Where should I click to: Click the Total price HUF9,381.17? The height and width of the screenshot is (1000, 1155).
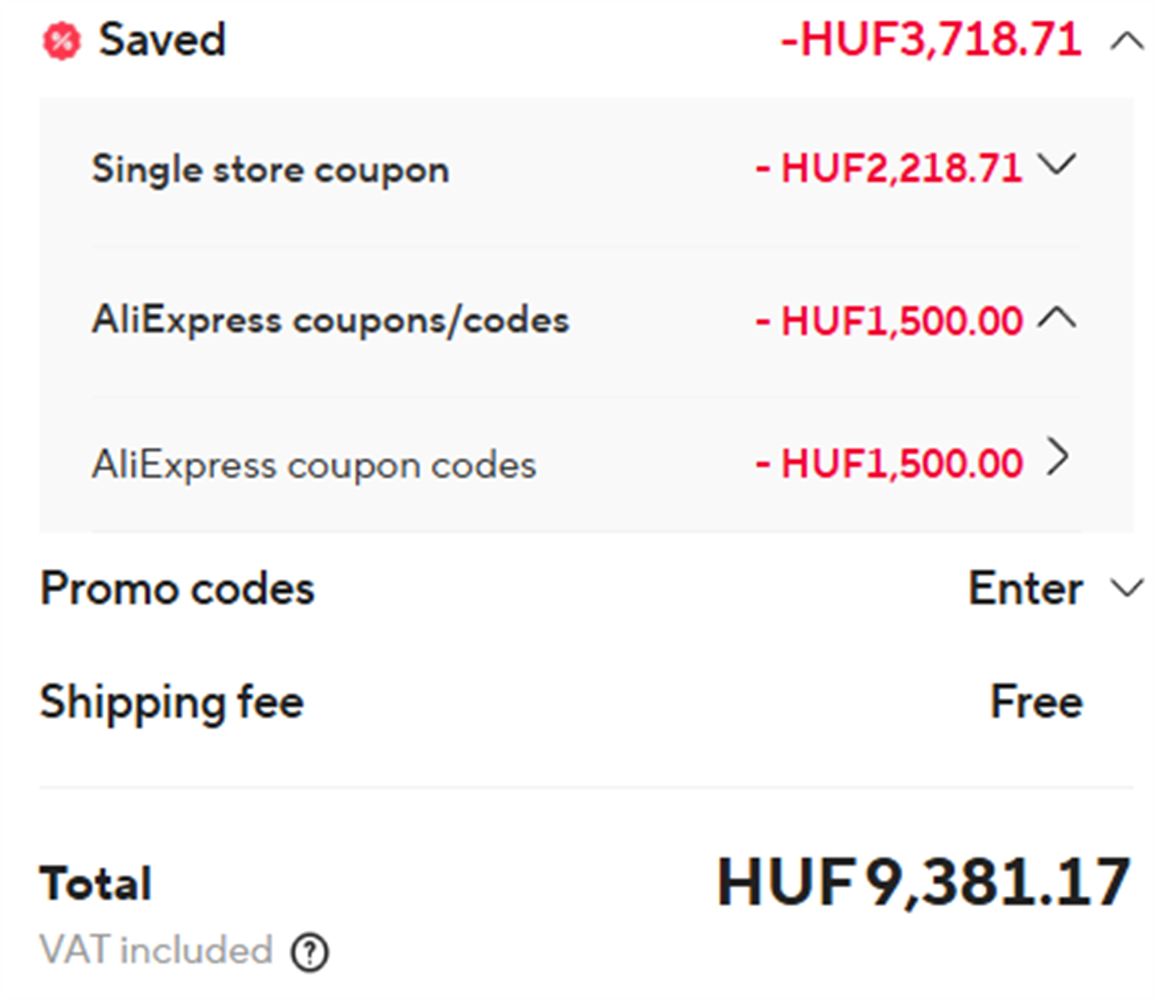[923, 883]
